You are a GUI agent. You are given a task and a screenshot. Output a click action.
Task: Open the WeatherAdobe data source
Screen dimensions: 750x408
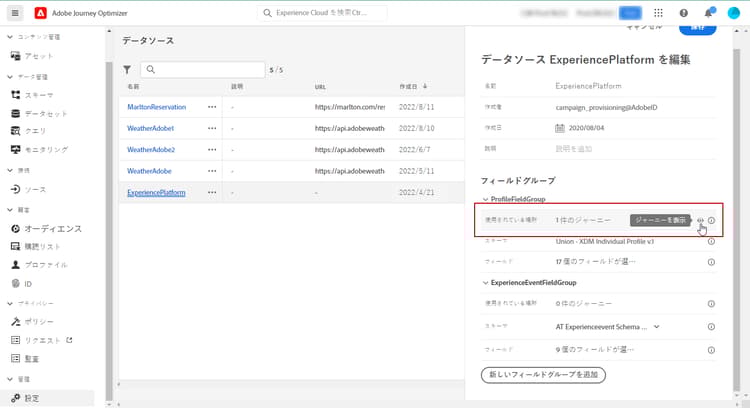(x=149, y=171)
